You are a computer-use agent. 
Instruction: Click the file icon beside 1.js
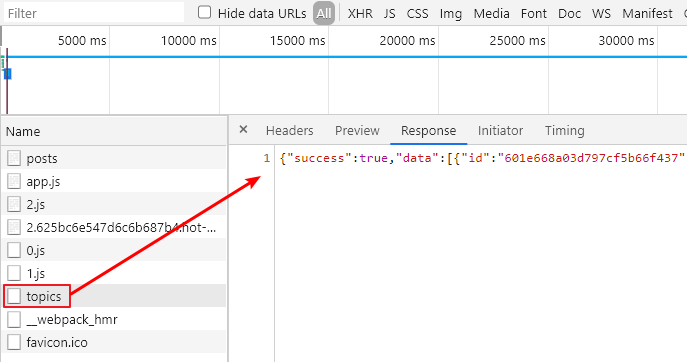pyautogui.click(x=14, y=273)
